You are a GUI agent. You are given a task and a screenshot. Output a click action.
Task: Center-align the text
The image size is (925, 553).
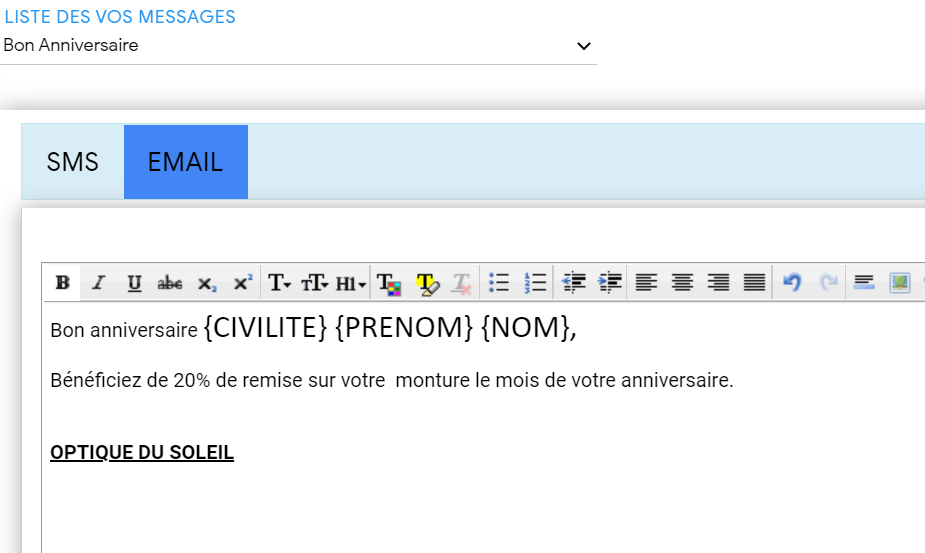tap(683, 283)
